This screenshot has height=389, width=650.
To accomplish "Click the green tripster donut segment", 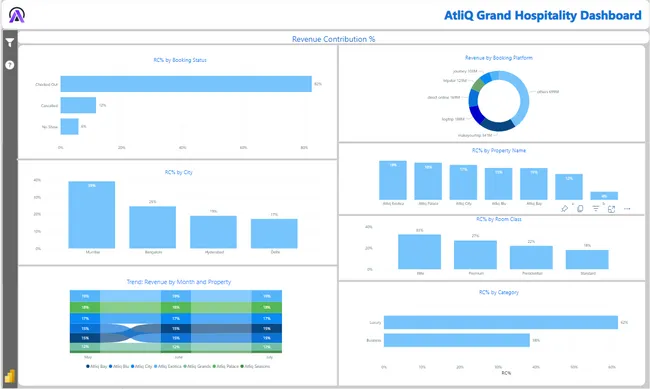I will coord(478,85).
